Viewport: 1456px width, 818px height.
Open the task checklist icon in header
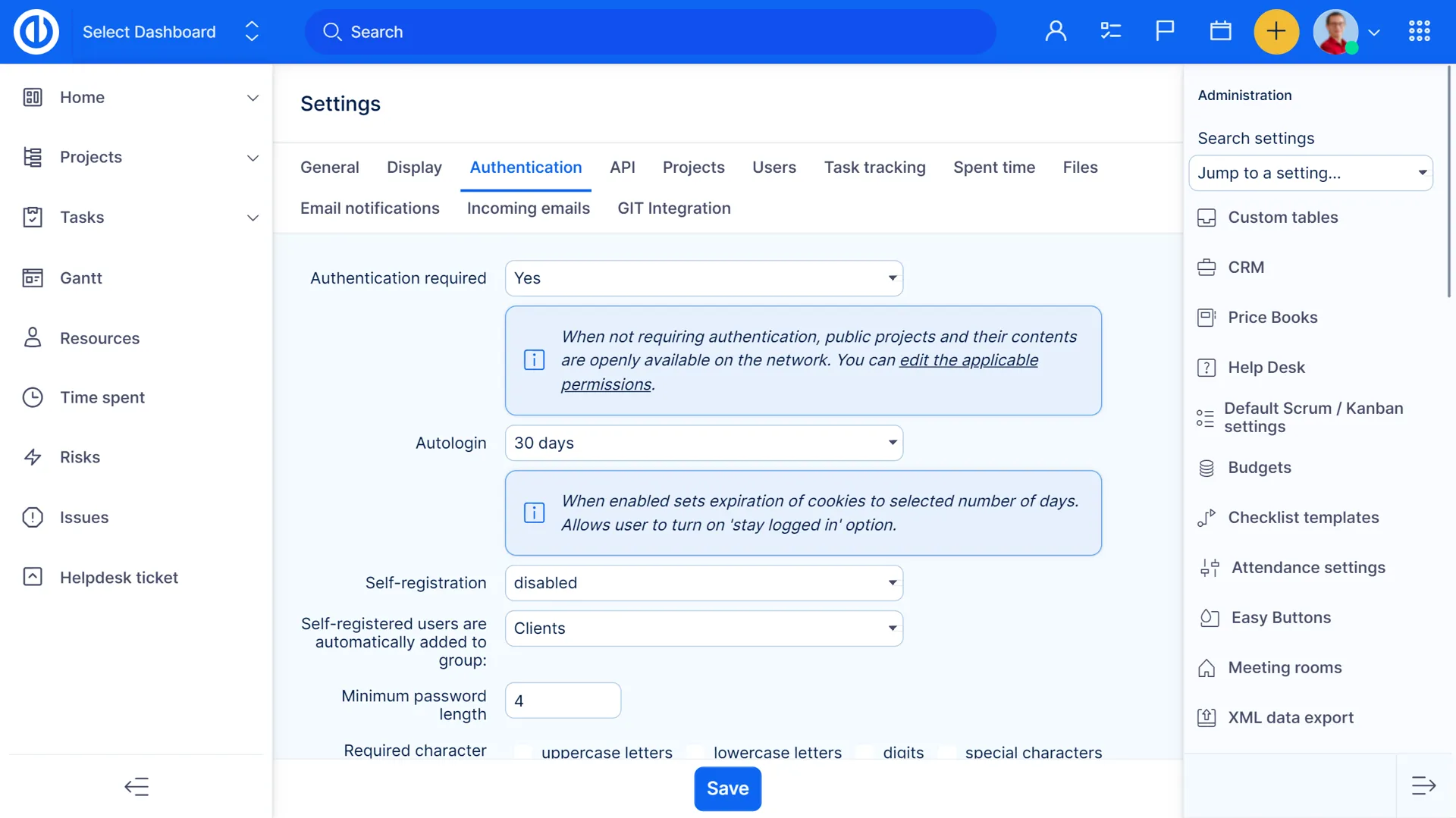click(1110, 31)
